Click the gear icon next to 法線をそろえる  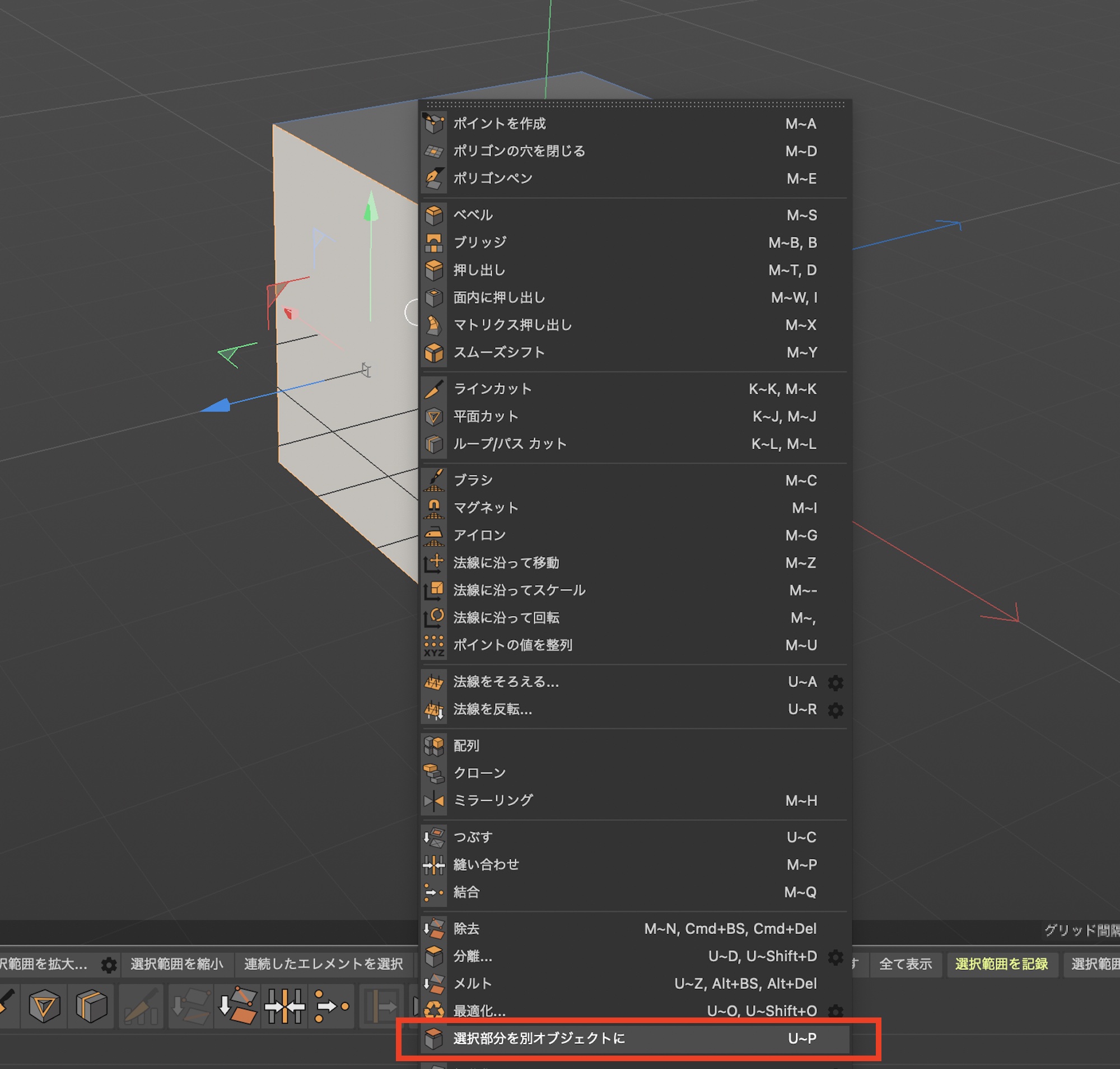[x=835, y=682]
